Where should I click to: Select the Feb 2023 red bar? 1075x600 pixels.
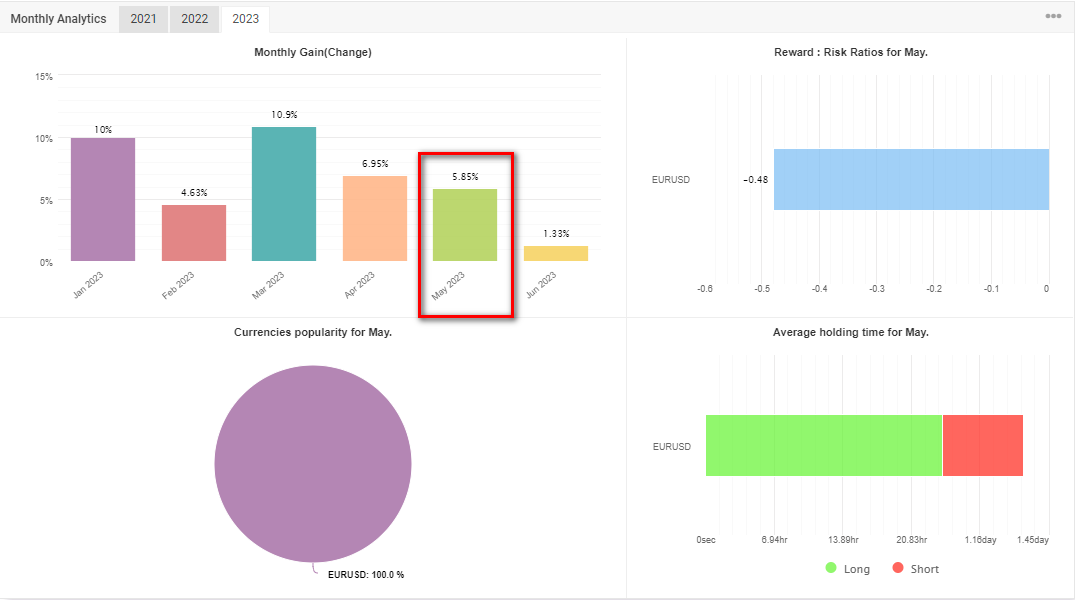click(x=194, y=233)
